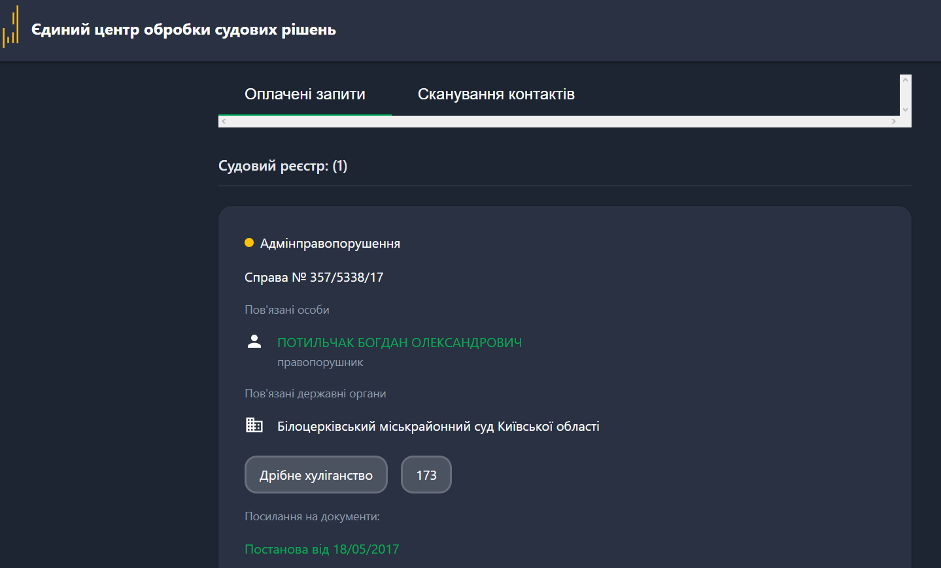Click the tab strip's horizontal scrollbar track
941x568 pixels.
pos(559,121)
